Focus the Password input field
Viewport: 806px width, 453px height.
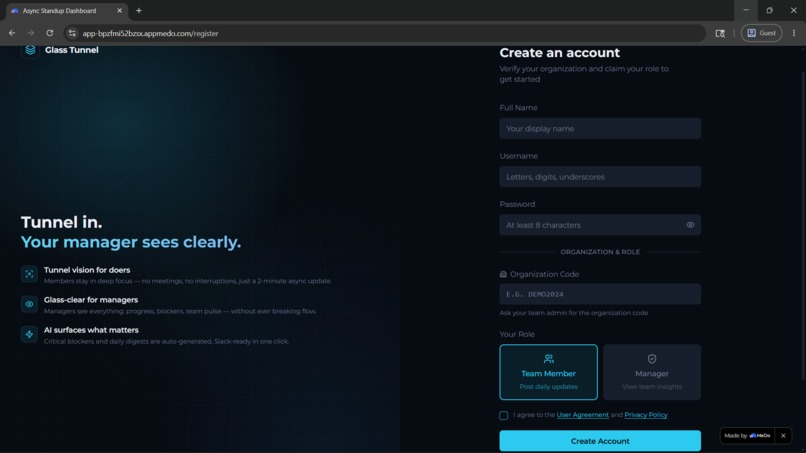coord(600,225)
